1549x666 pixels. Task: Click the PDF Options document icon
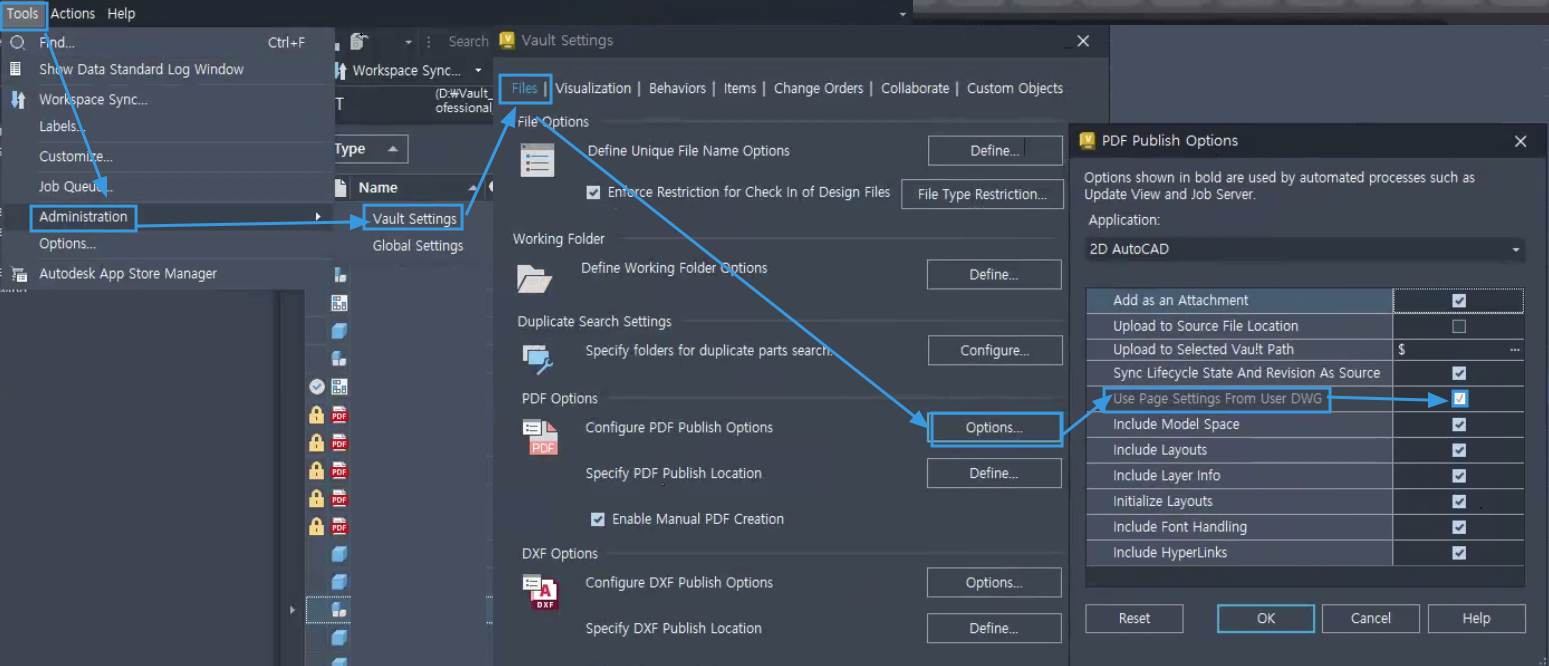click(540, 437)
